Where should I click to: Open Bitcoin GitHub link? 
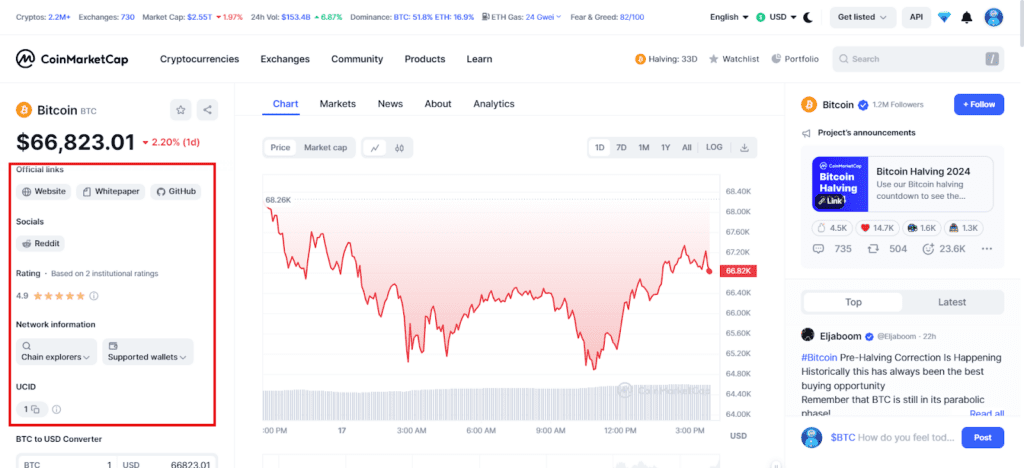[x=176, y=192]
